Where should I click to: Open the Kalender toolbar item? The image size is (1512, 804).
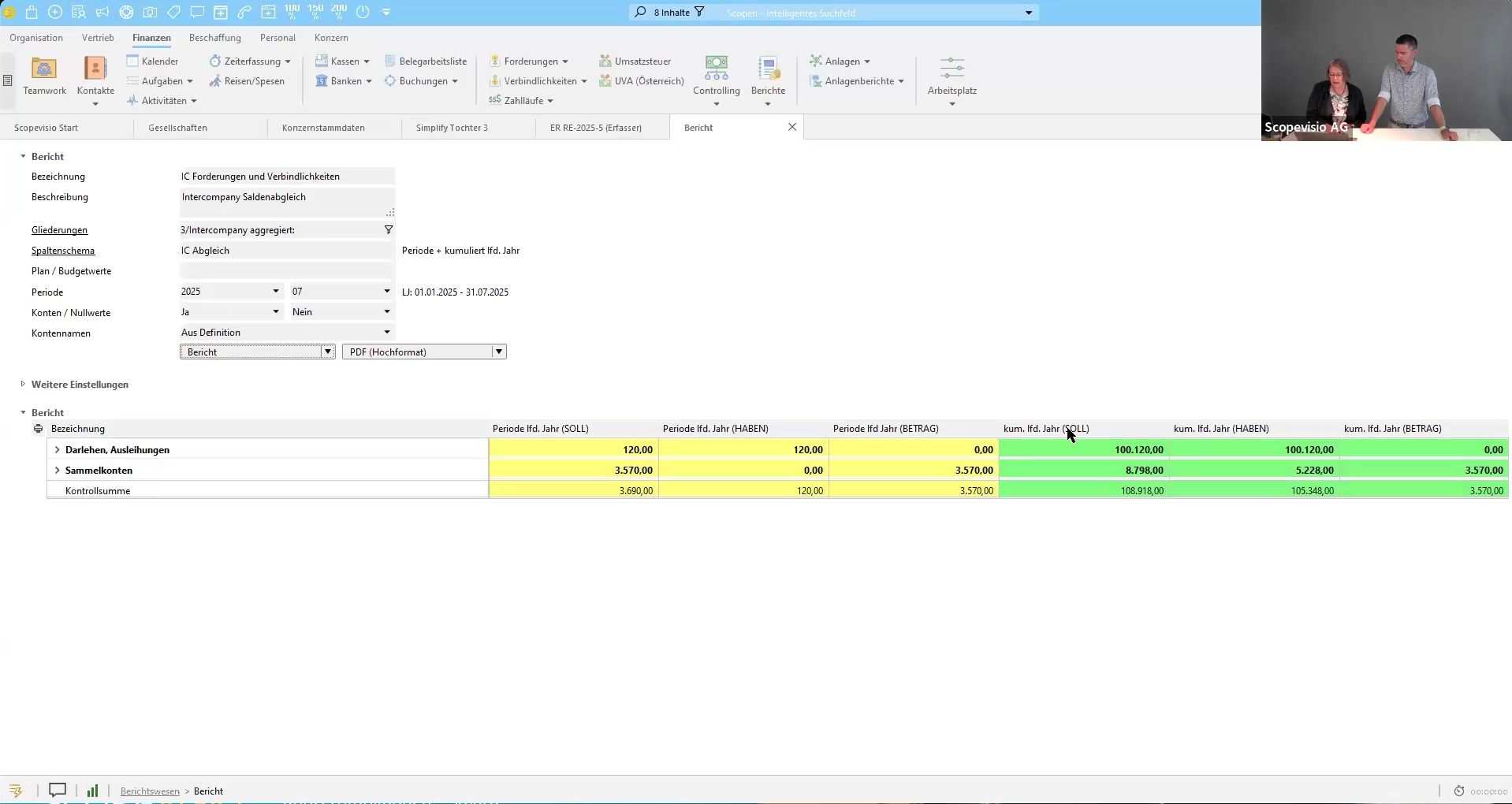(x=153, y=61)
